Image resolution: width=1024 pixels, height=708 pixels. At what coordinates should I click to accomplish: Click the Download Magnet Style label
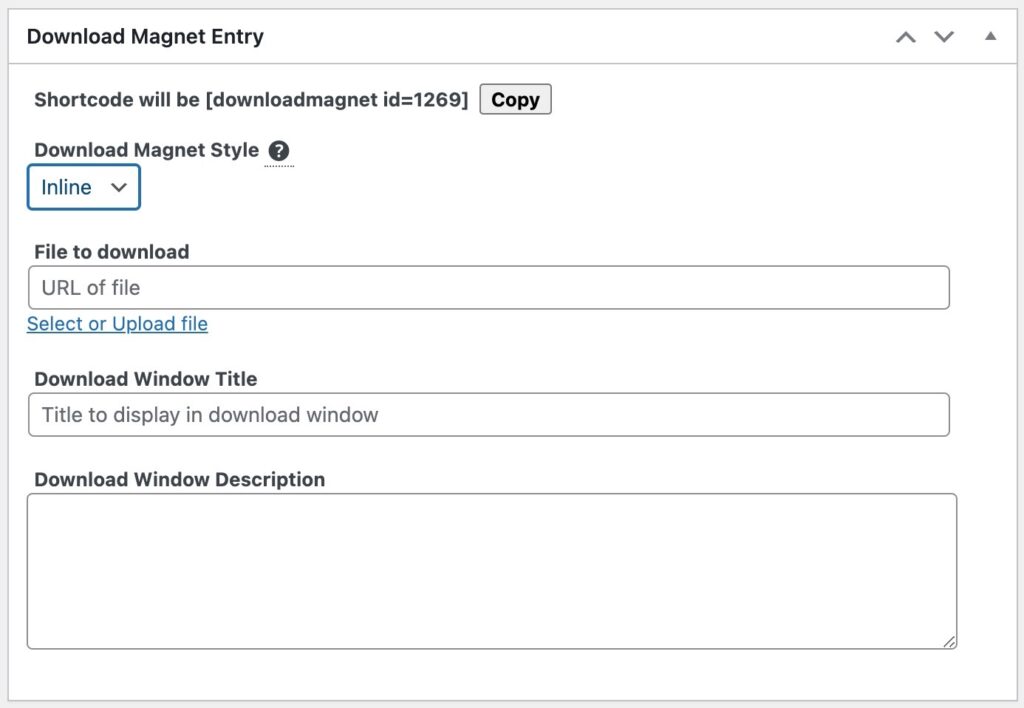click(x=146, y=150)
